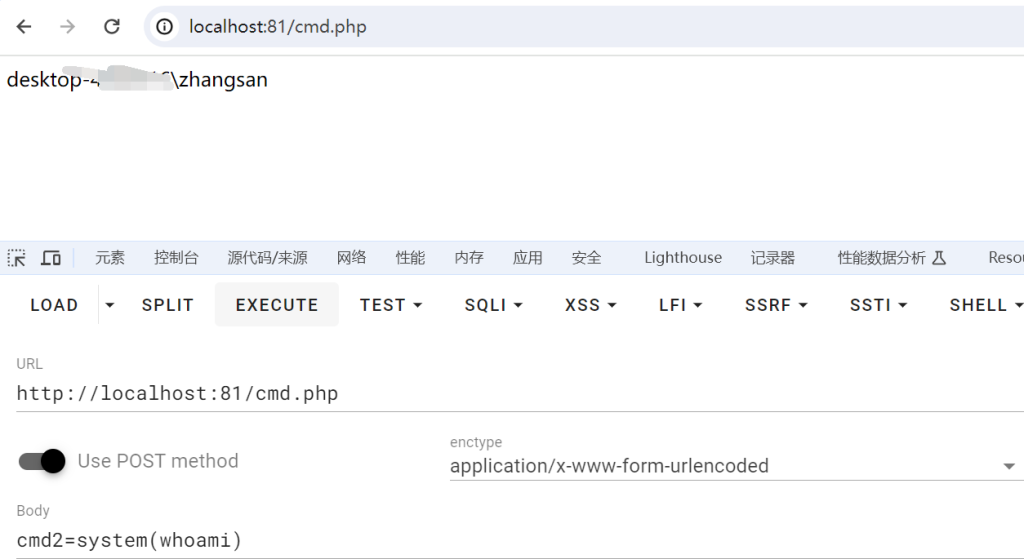Reload the page with refresh icon

point(112,27)
